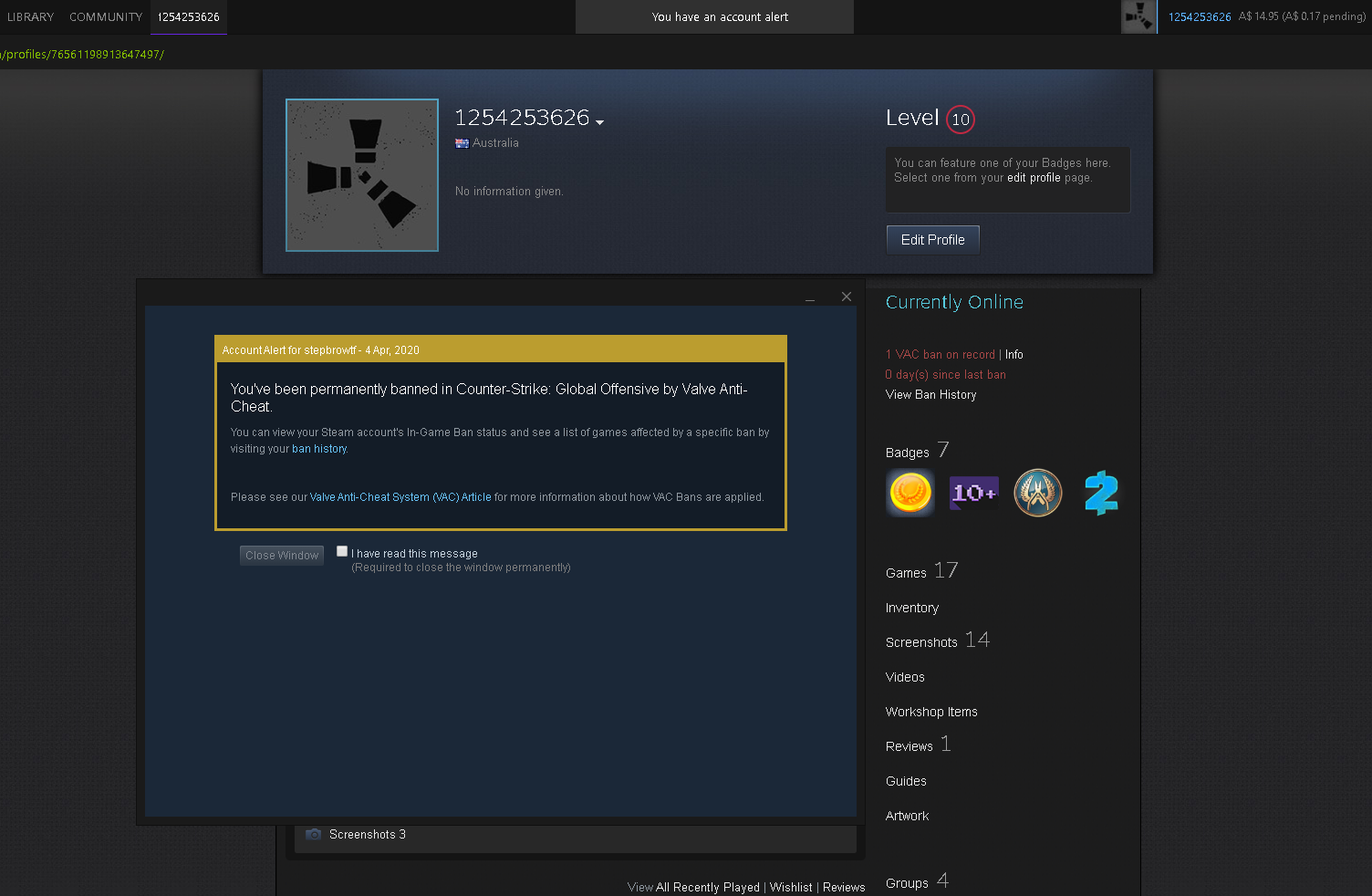Click the large profile avatar picture
The height and width of the screenshot is (896, 1372).
click(362, 175)
